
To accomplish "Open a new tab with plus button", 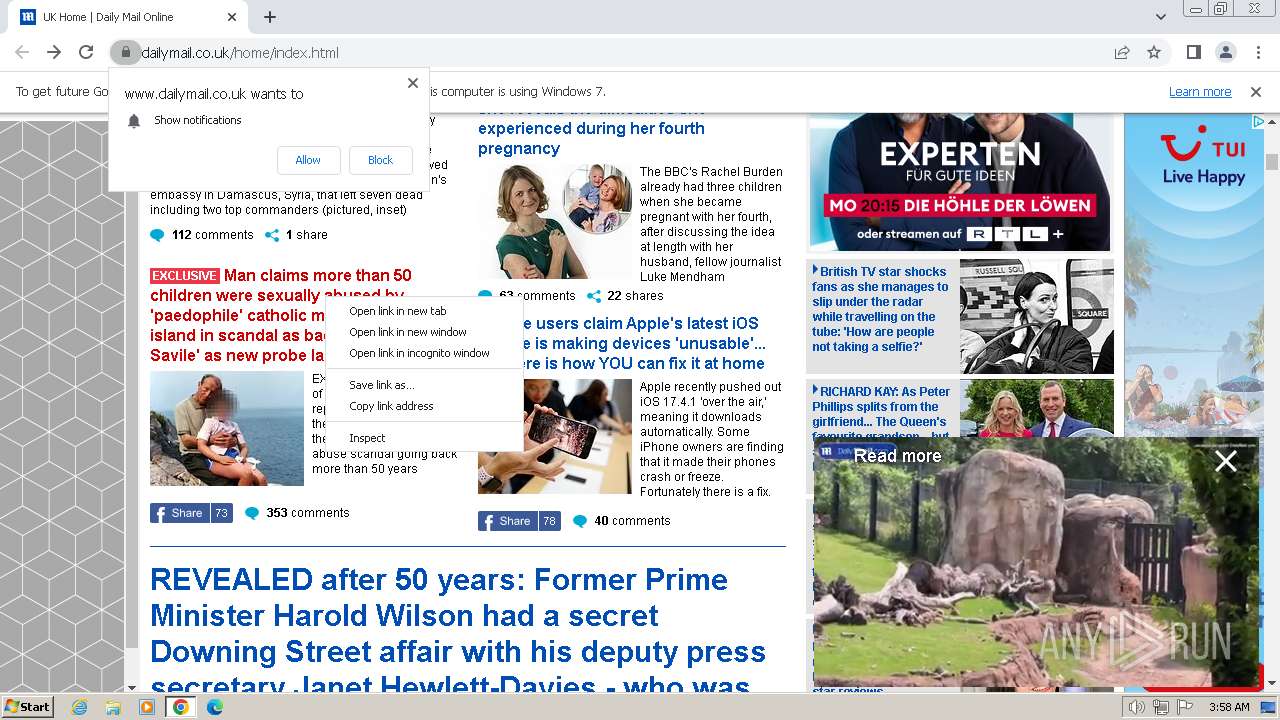I will tap(270, 17).
